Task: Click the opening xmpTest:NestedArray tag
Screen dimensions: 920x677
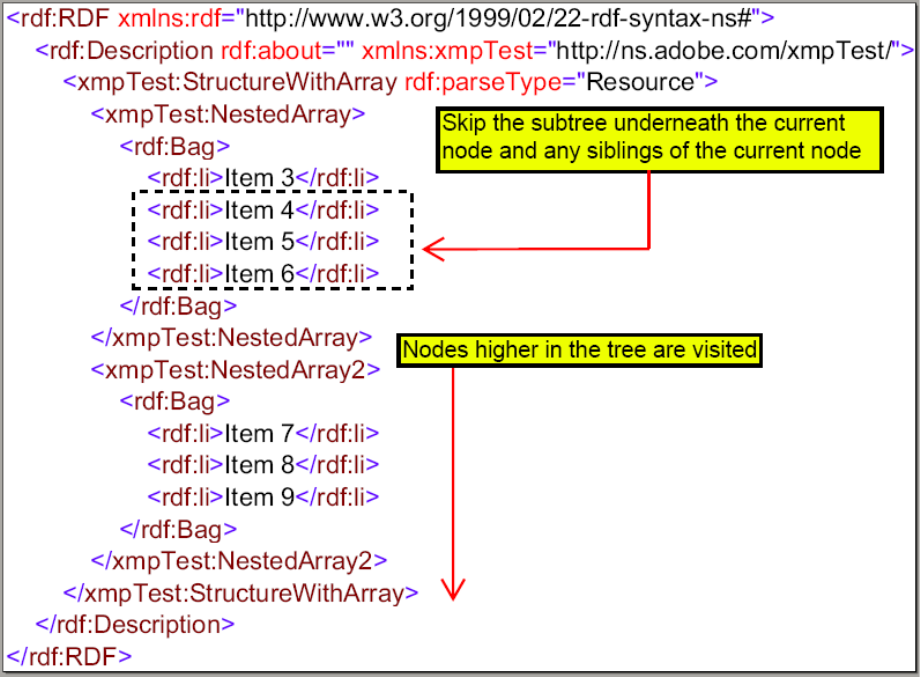Action: click(x=228, y=114)
